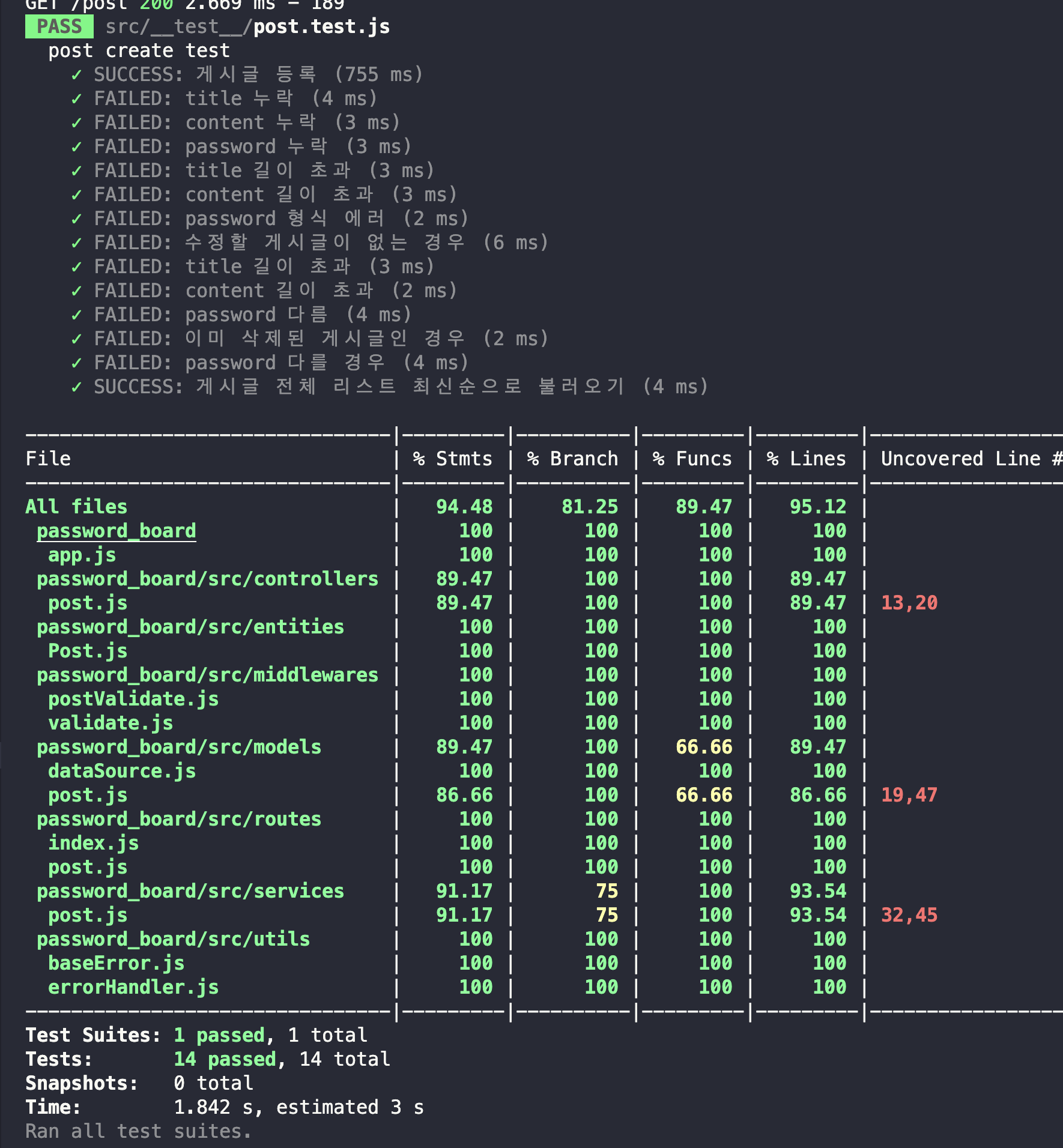
Task: Click the green PASS badge
Action: pyautogui.click(x=59, y=26)
